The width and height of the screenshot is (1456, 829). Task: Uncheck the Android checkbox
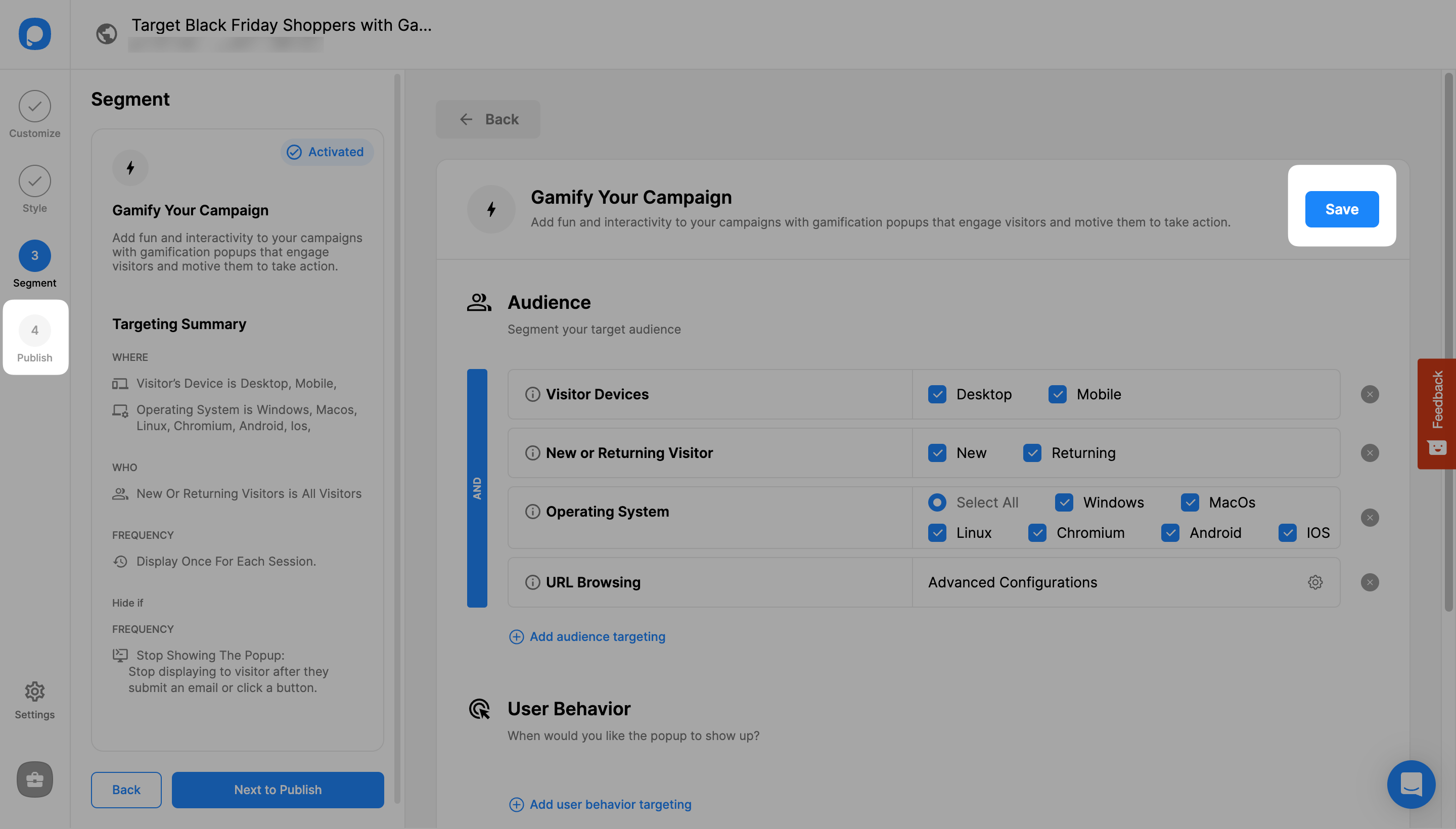click(x=1170, y=533)
